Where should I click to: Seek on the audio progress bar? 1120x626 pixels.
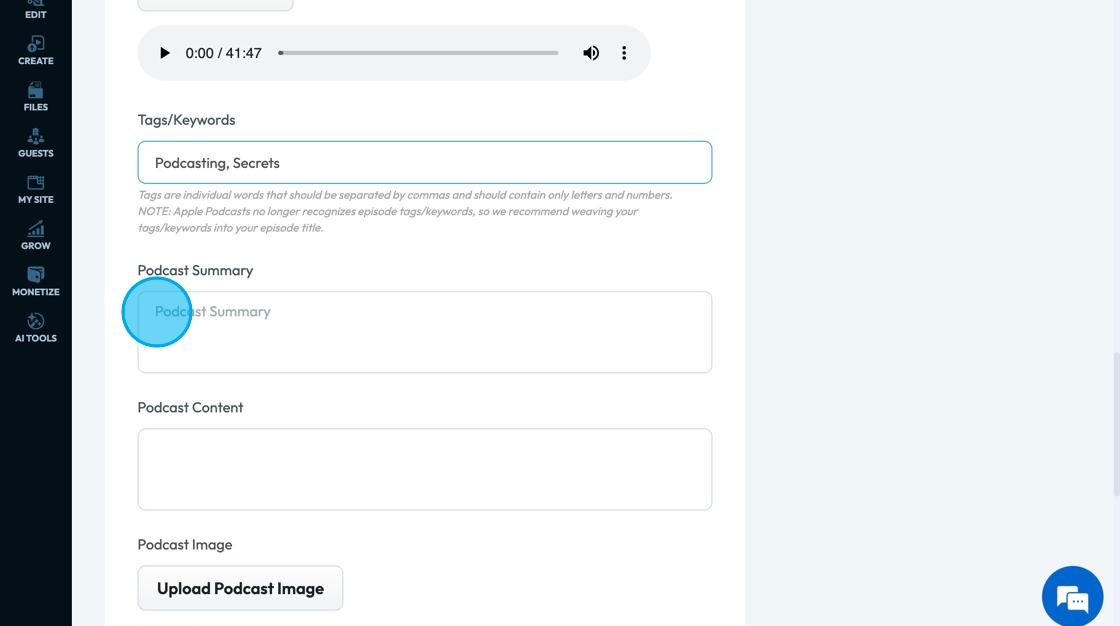pos(418,53)
